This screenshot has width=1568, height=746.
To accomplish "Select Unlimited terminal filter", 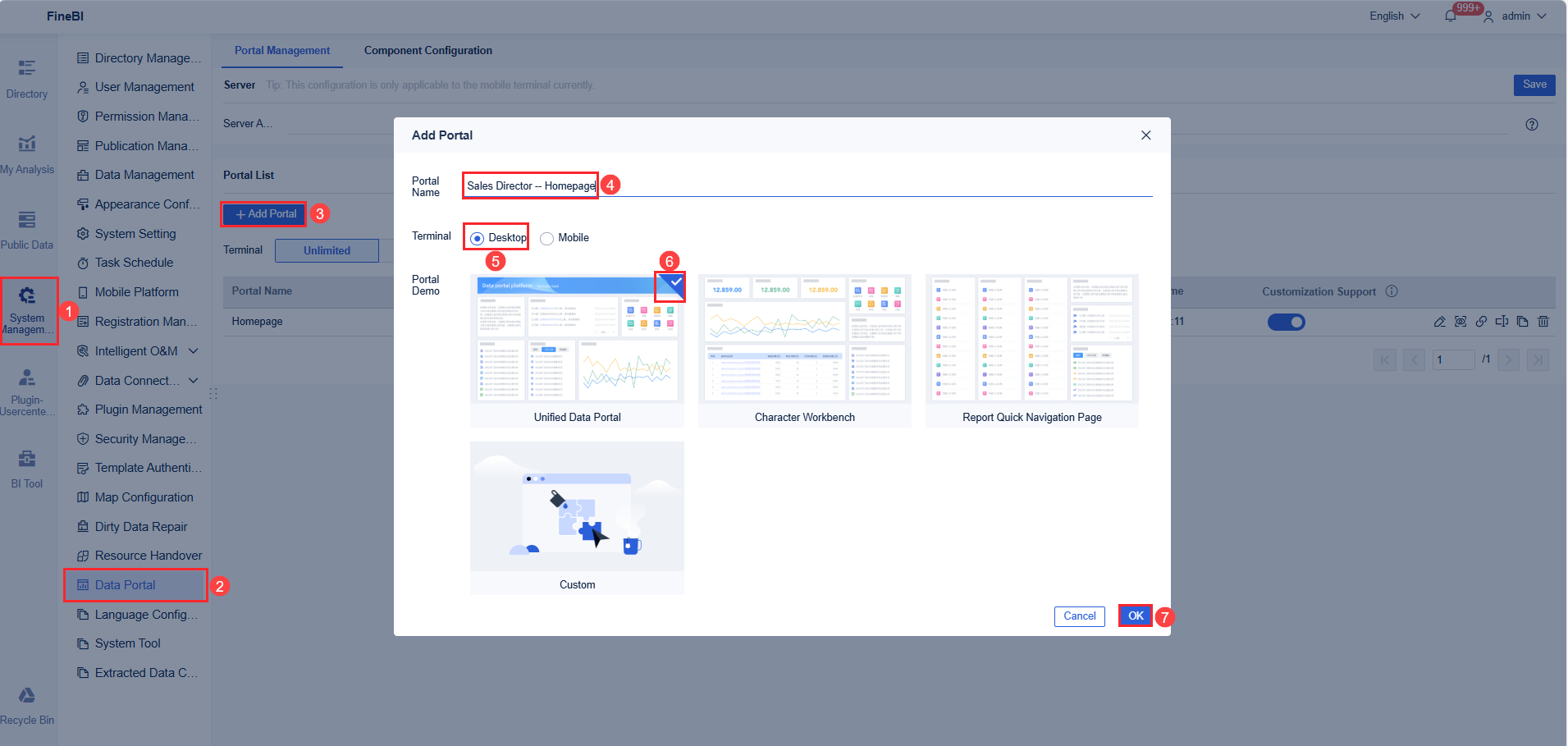I will [x=327, y=251].
